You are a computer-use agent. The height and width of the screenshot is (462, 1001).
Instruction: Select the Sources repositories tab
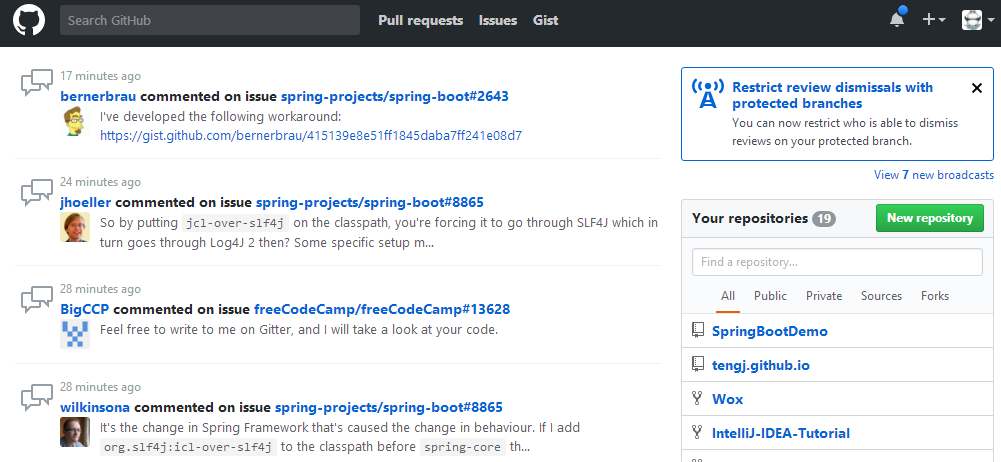click(882, 296)
